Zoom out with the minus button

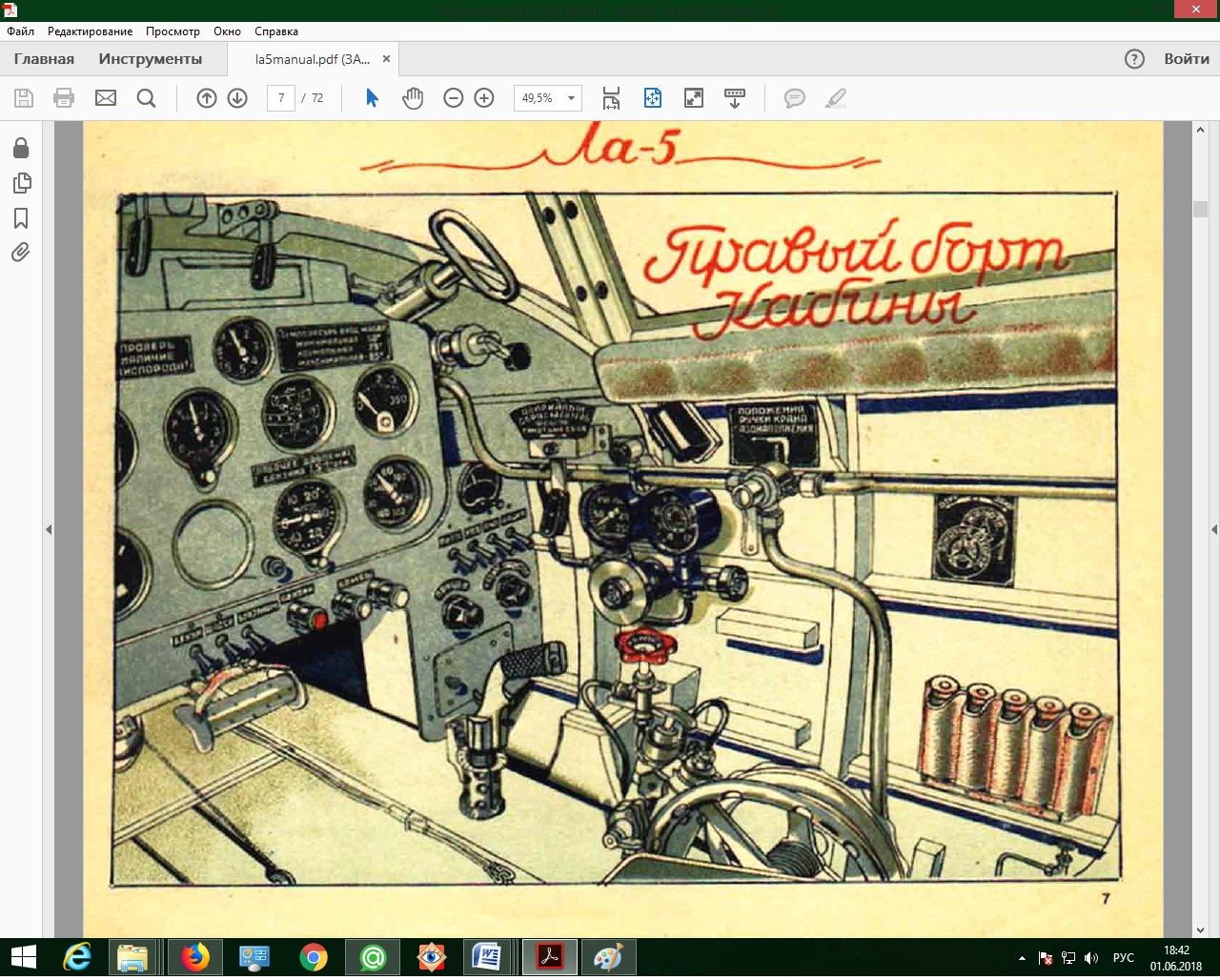pos(454,98)
